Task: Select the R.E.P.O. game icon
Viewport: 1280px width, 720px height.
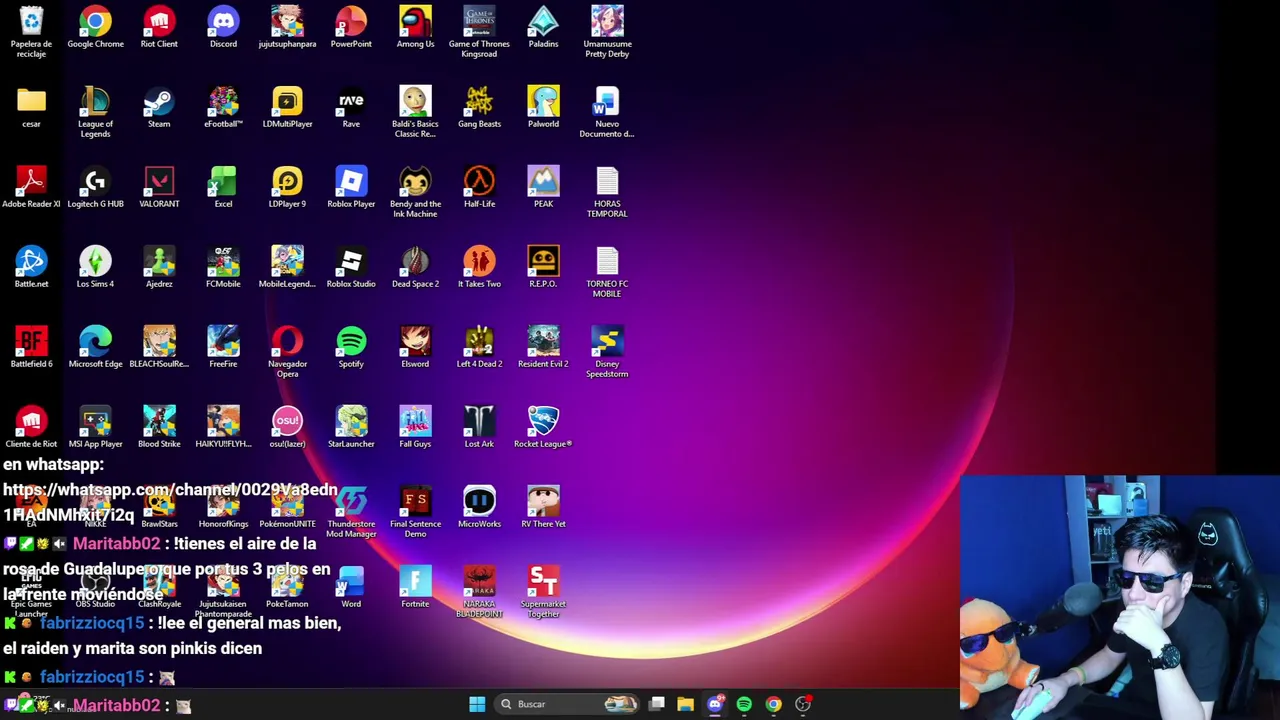Action: pyautogui.click(x=543, y=268)
